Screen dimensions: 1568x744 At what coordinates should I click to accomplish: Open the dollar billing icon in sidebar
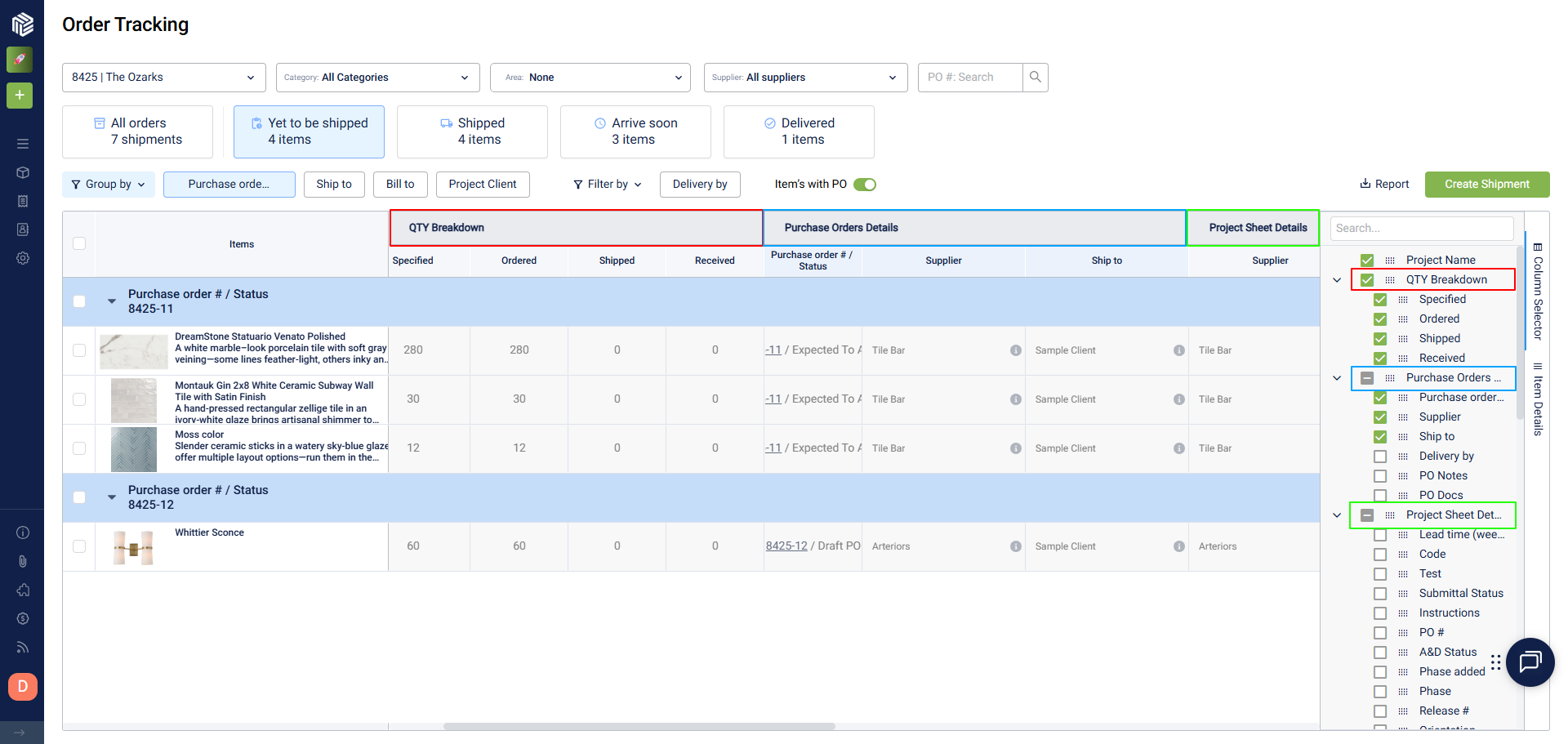[23, 618]
